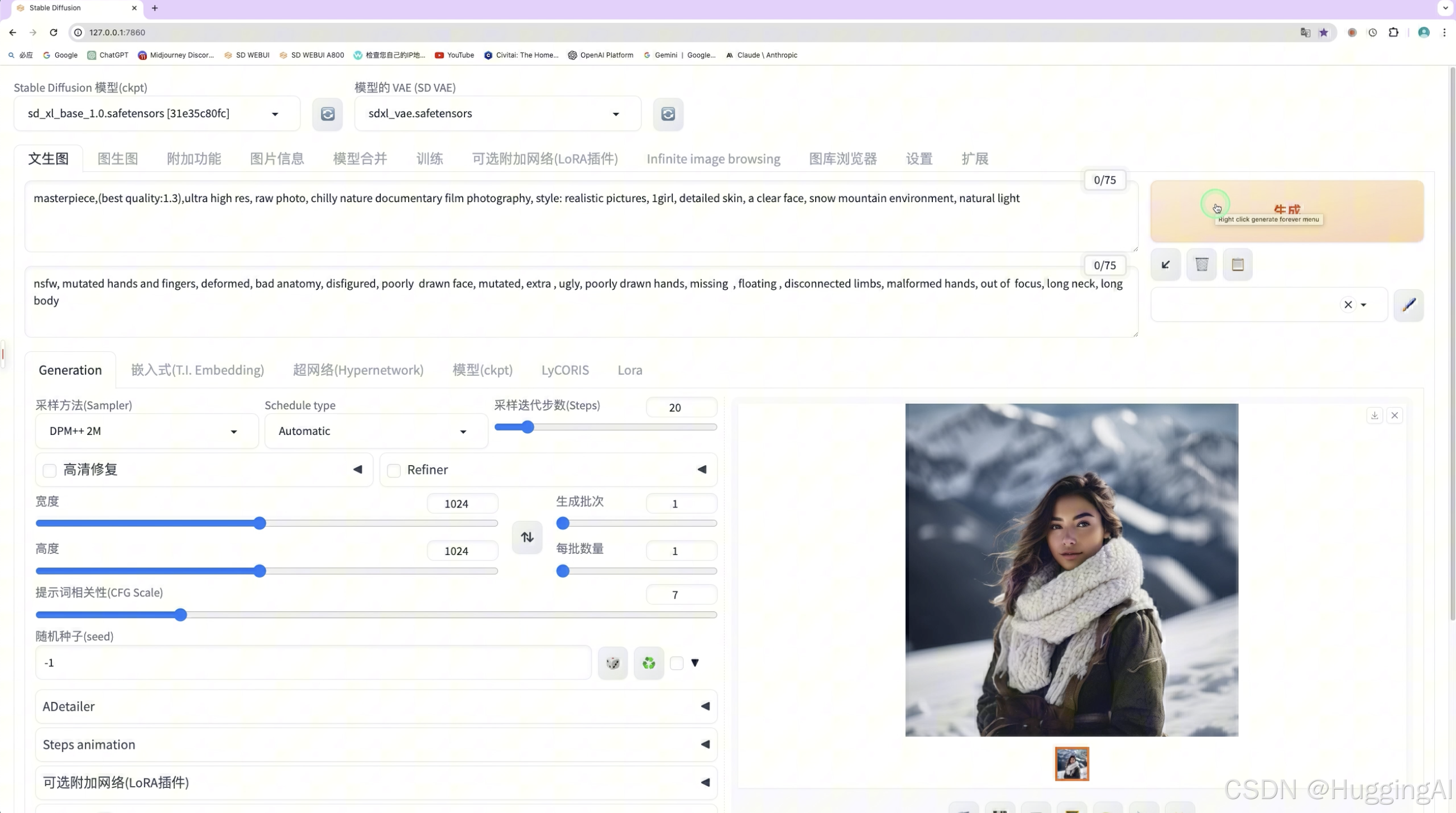Click the recycle icon to reuse seed
The image size is (1456, 813).
pos(649,663)
